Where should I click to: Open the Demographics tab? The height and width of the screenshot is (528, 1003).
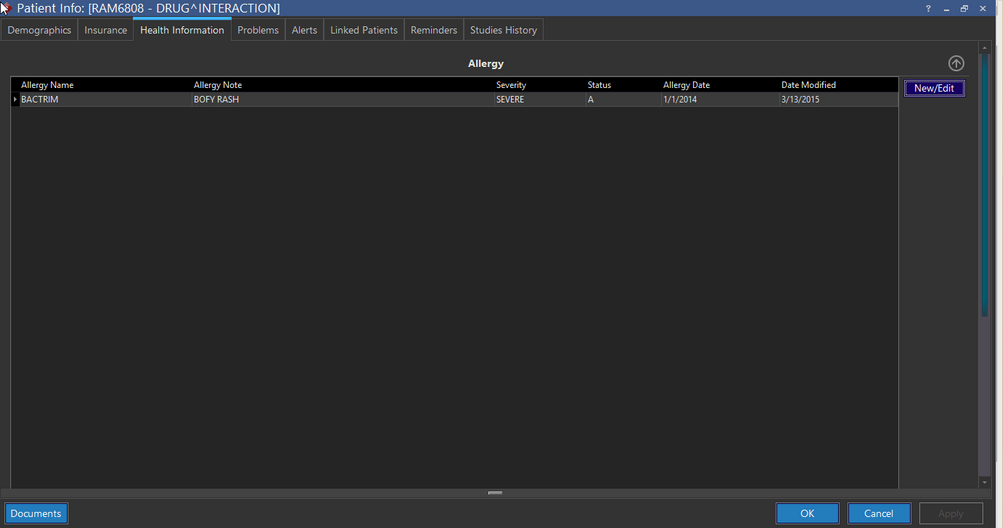click(40, 30)
